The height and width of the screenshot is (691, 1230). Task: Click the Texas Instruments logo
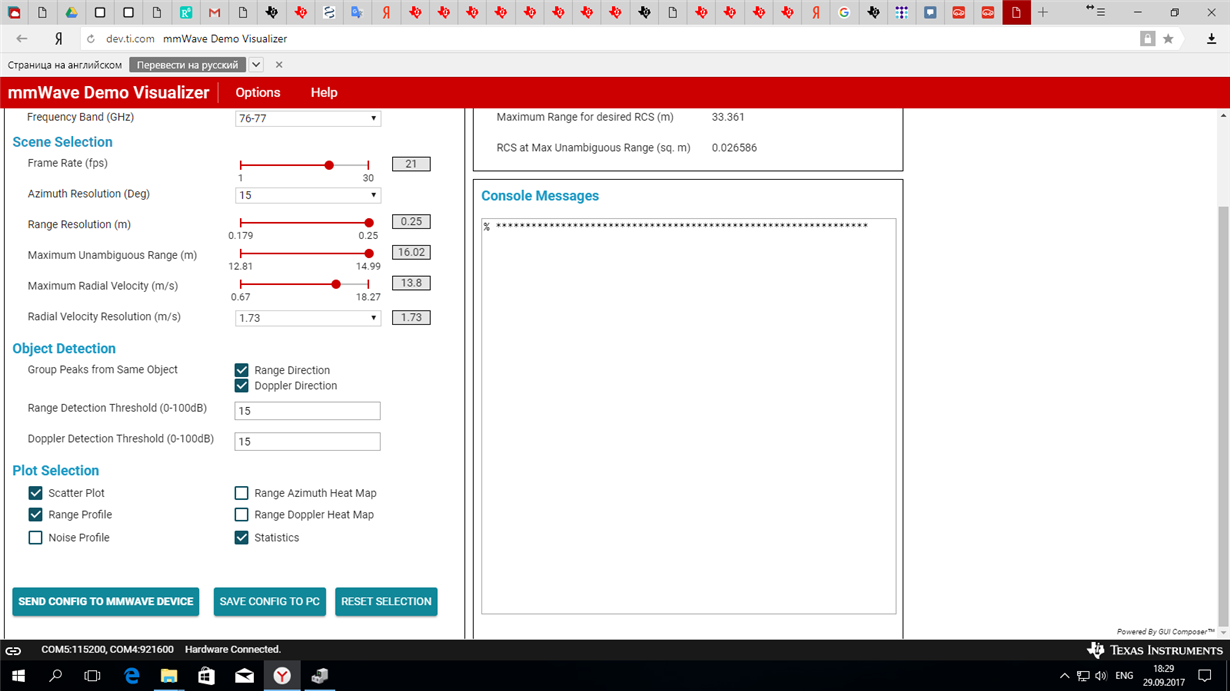click(x=1155, y=650)
